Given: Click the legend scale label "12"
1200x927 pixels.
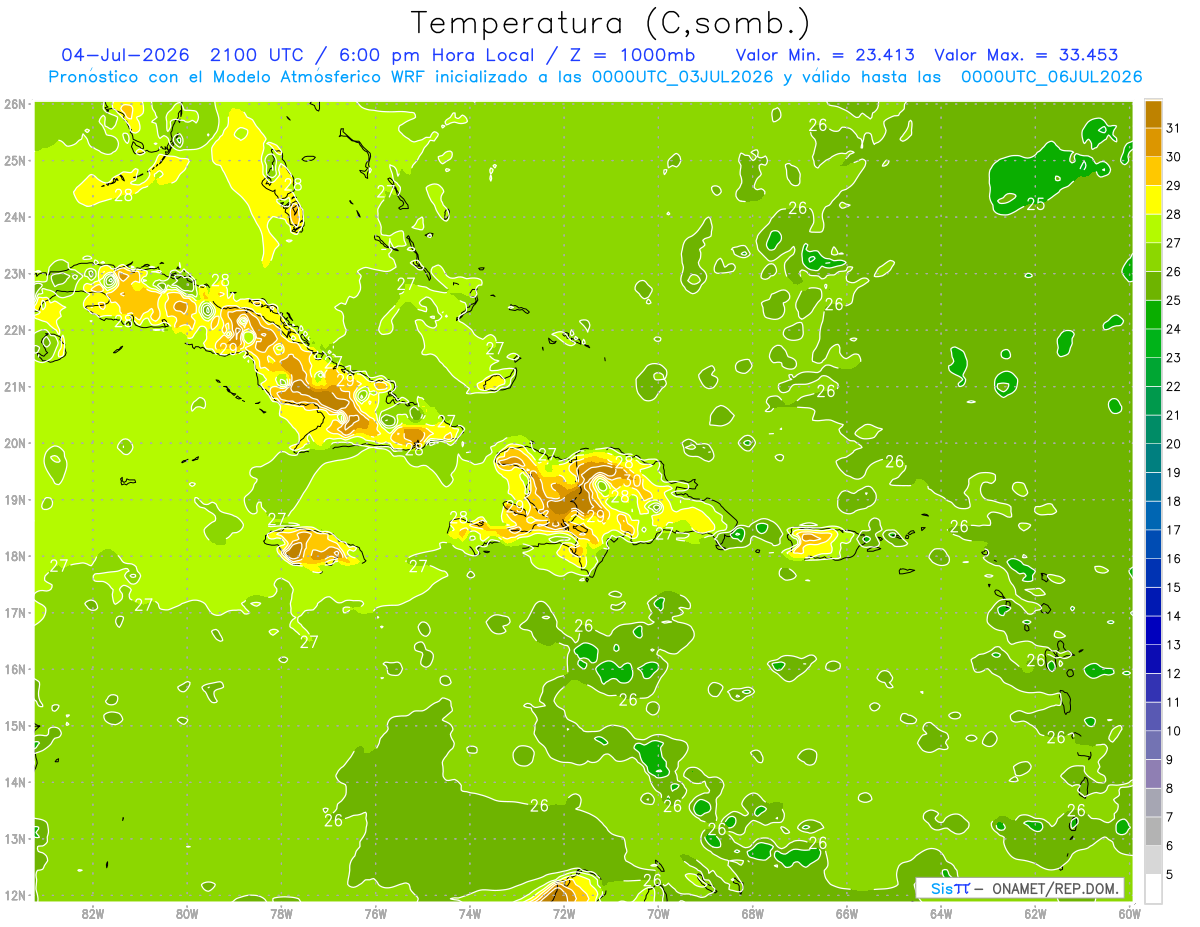Looking at the screenshot, I should 1174,674.
